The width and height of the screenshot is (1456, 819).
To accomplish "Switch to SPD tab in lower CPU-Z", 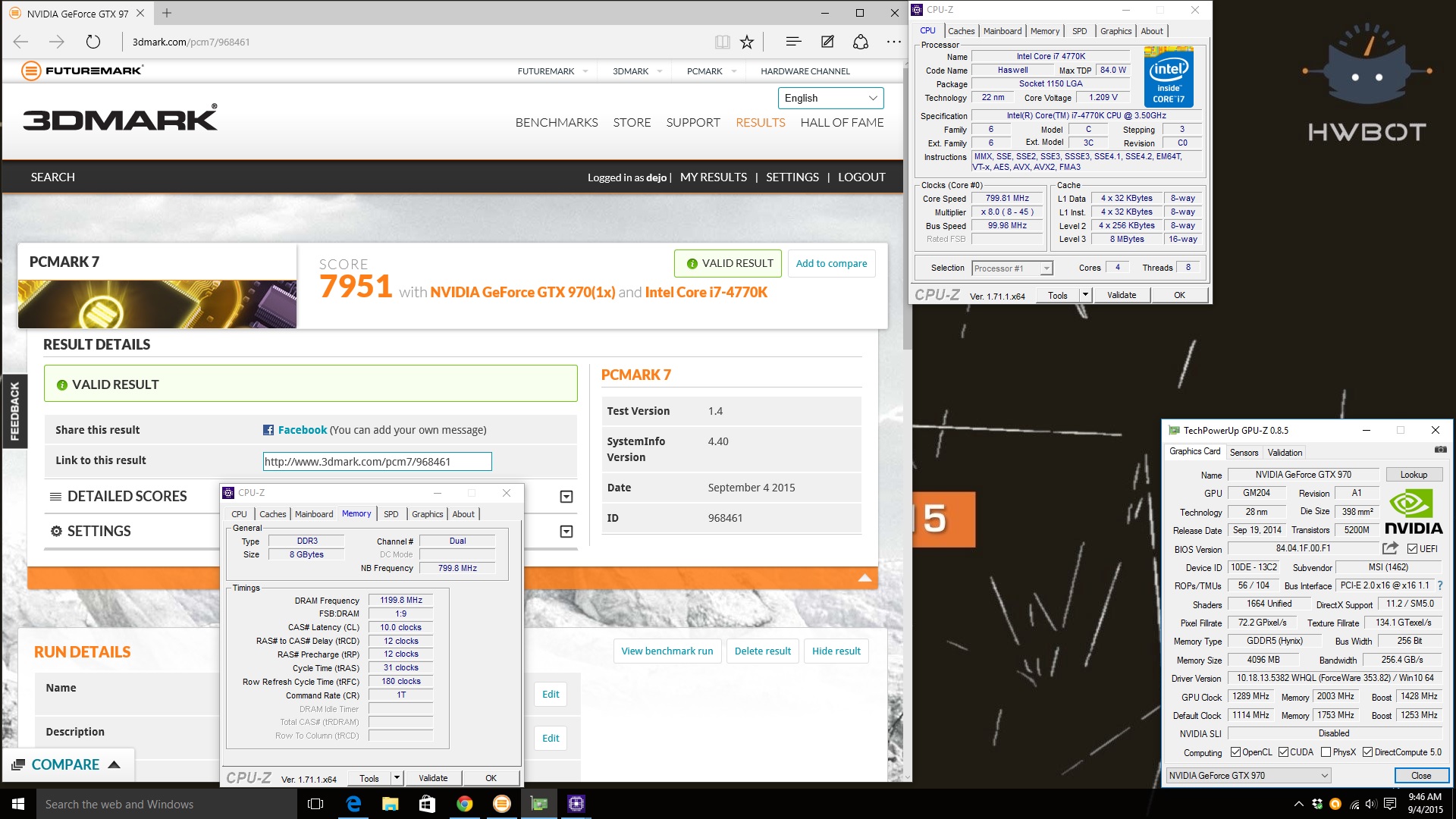I will click(391, 514).
